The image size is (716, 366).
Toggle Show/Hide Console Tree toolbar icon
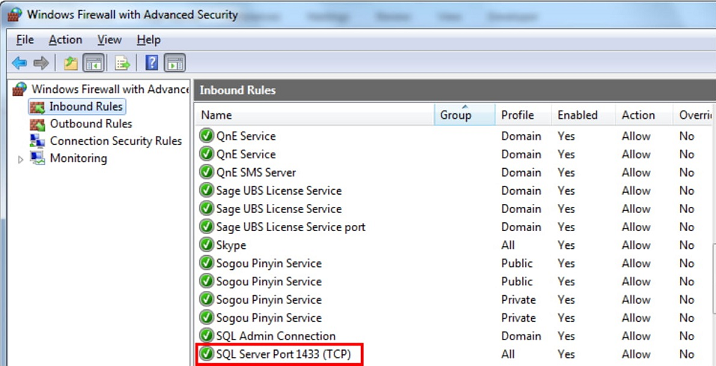click(94, 63)
